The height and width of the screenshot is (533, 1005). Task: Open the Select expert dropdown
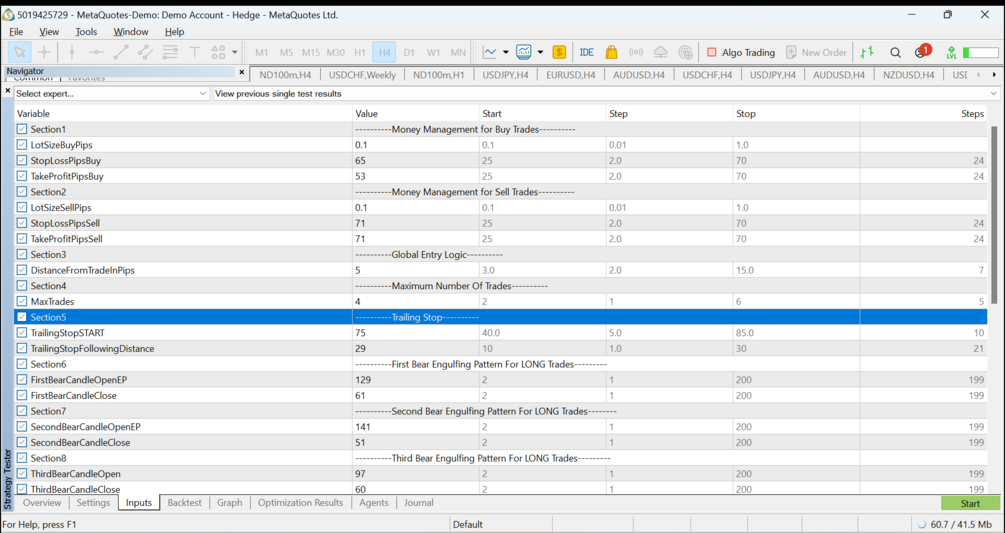click(x=112, y=94)
